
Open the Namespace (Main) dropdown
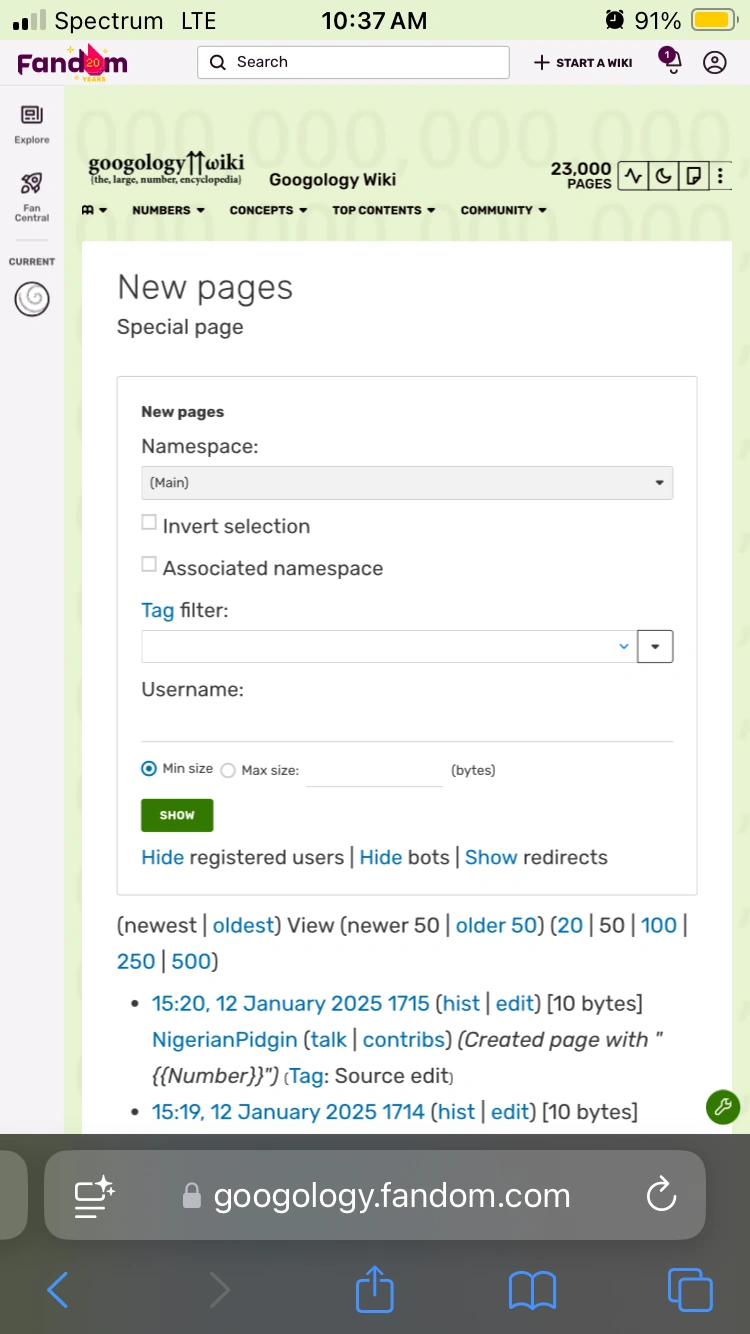(x=406, y=482)
